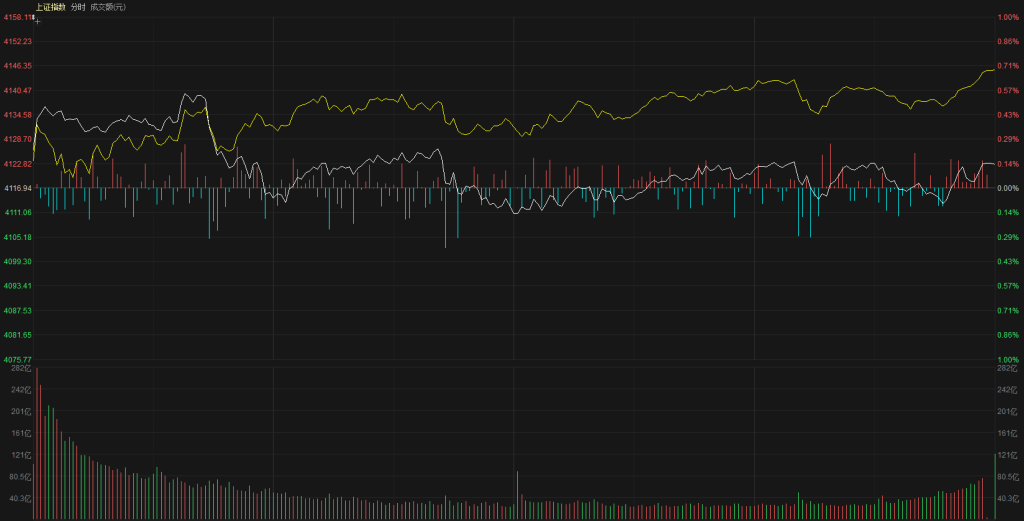Click the 121亿 label on right volume axis

pyautogui.click(x=1006, y=455)
